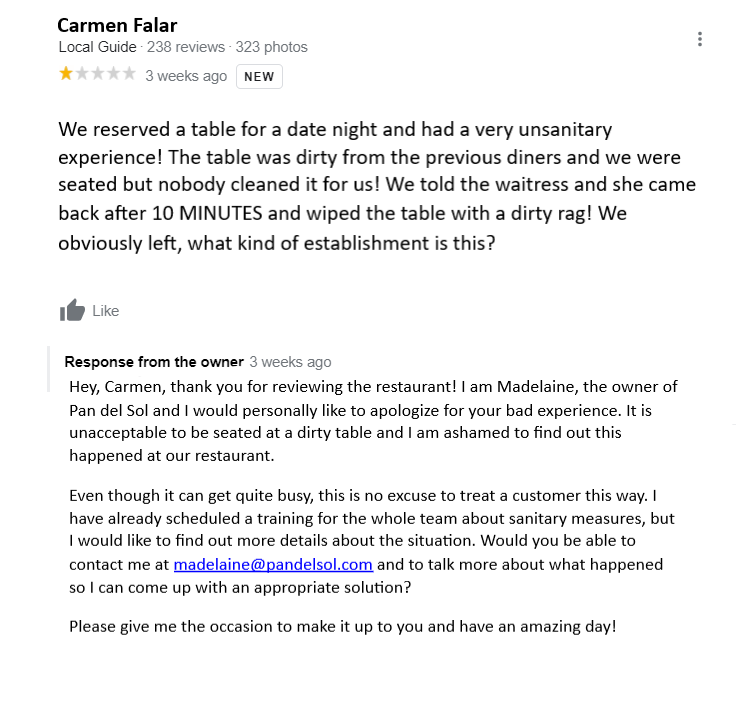Open the madelaine@pandelsol.com email link

273,564
